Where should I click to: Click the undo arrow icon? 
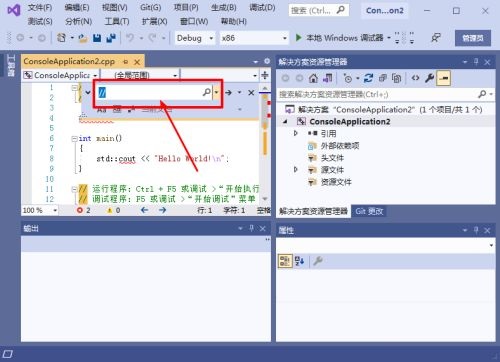point(130,38)
